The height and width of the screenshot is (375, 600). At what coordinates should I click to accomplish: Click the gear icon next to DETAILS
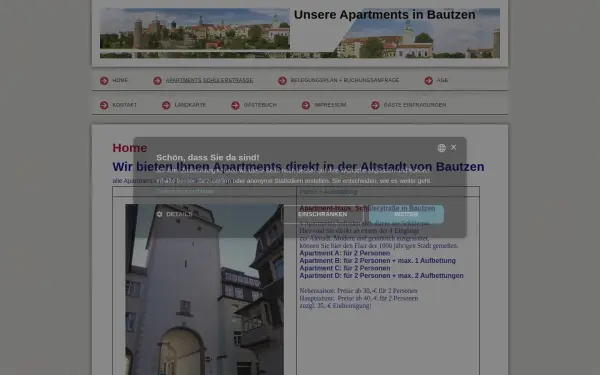click(x=160, y=214)
